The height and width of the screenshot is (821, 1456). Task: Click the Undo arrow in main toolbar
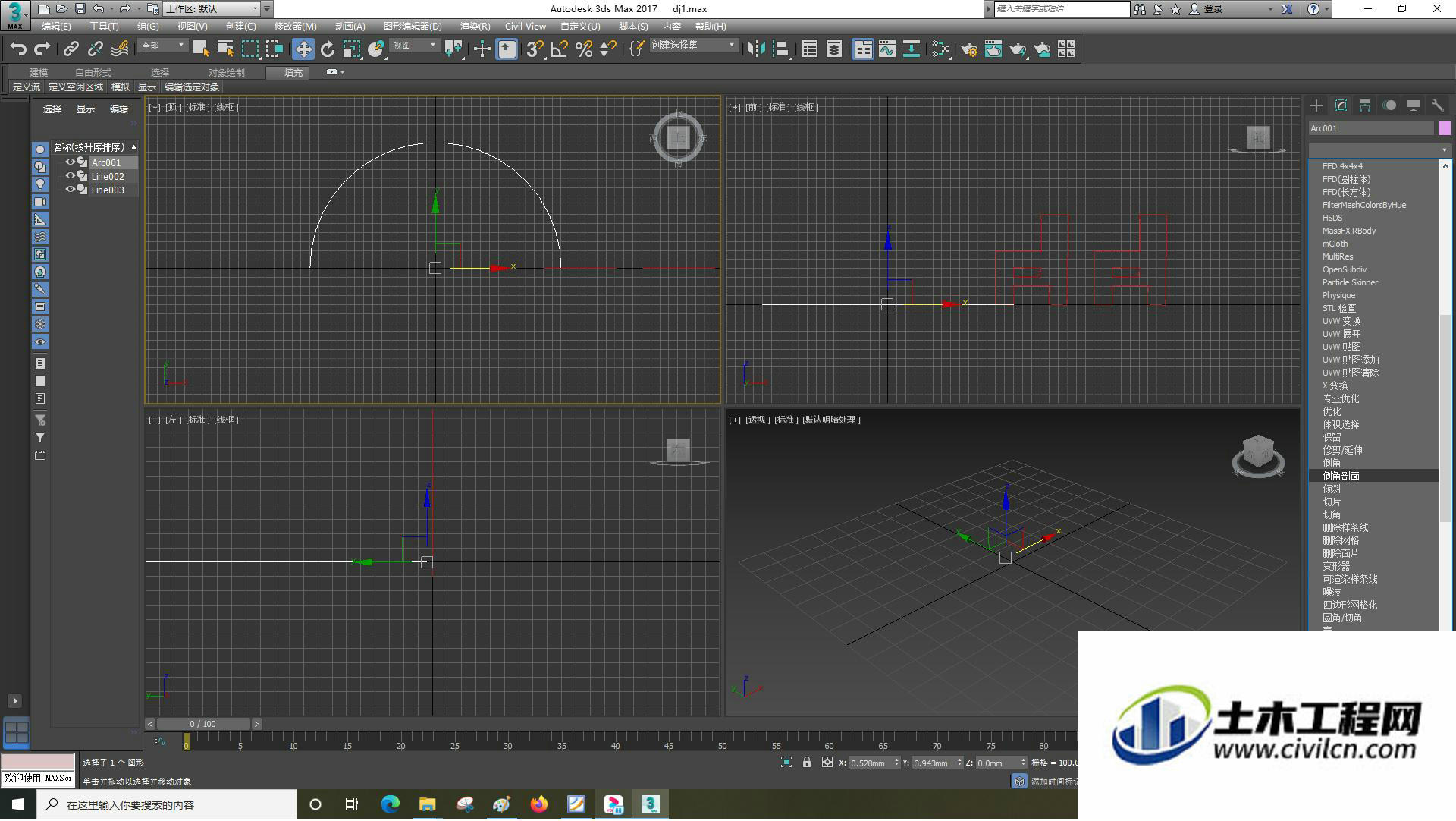click(17, 49)
